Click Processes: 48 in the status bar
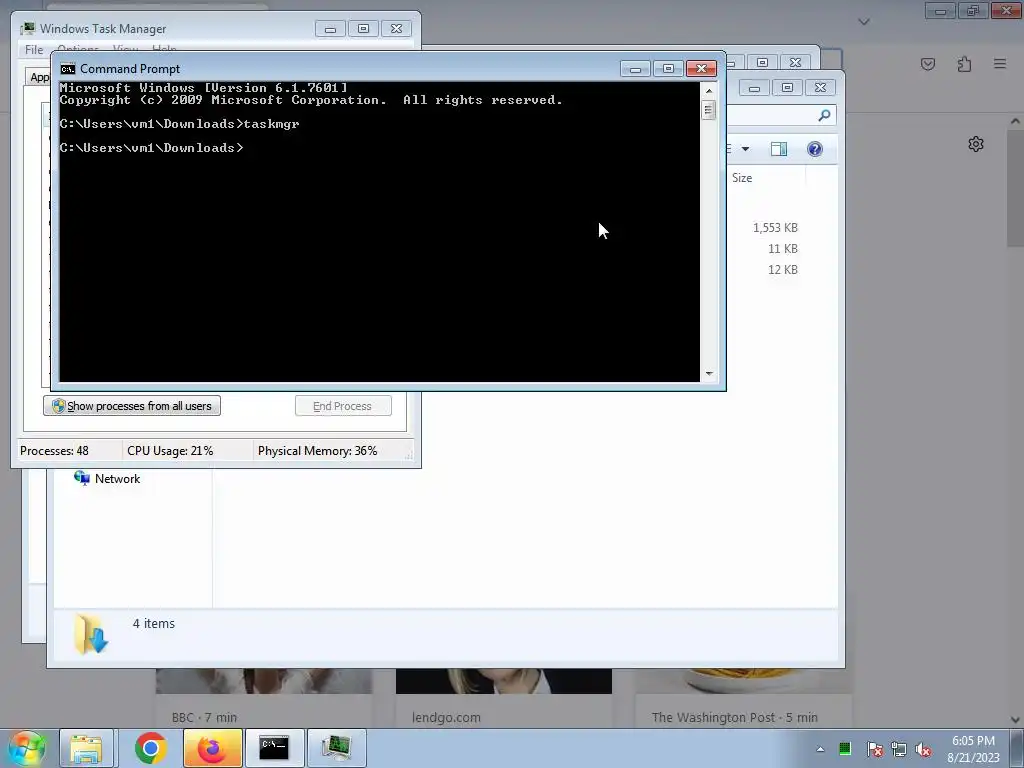 54,451
